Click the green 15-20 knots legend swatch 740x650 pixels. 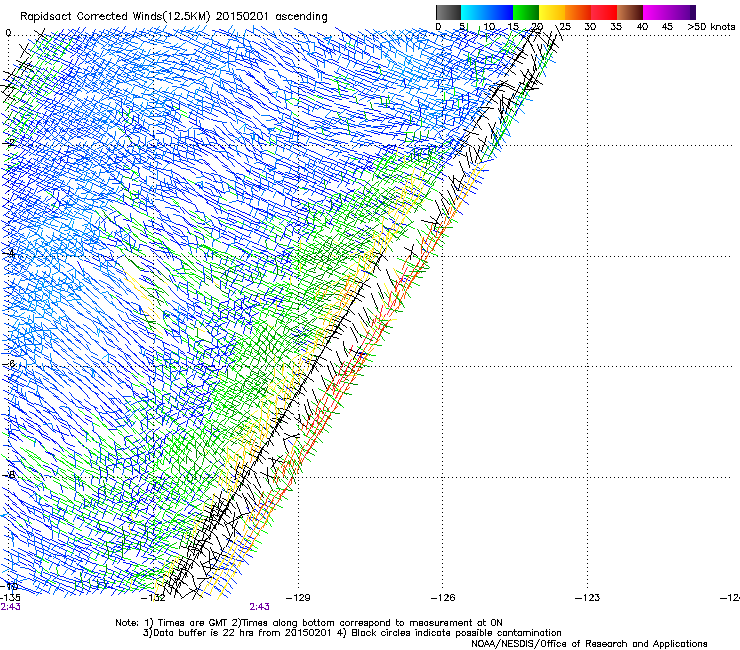pos(526,12)
